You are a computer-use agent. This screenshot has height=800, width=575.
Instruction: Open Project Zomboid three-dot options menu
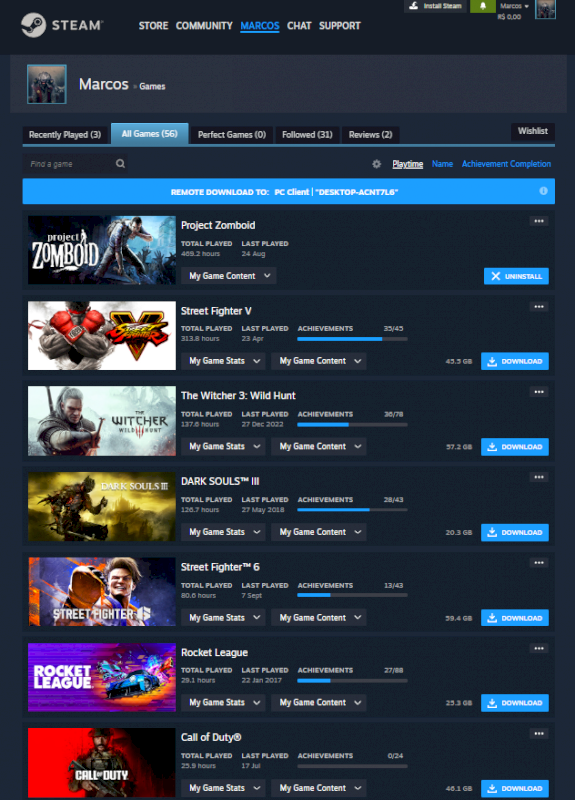pyautogui.click(x=539, y=221)
